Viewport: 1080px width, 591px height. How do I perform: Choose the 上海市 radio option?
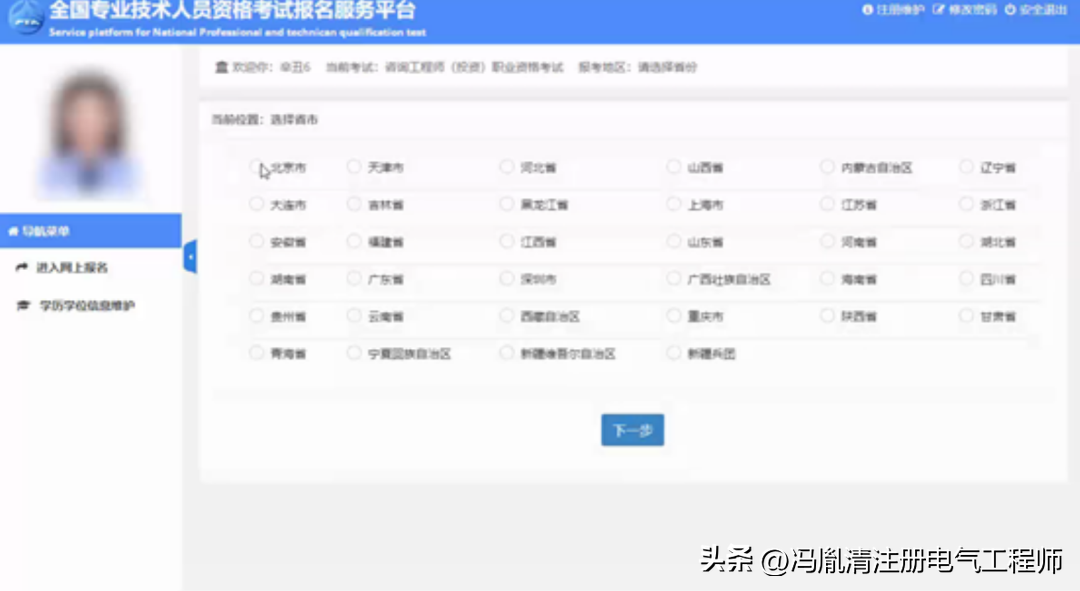click(674, 204)
